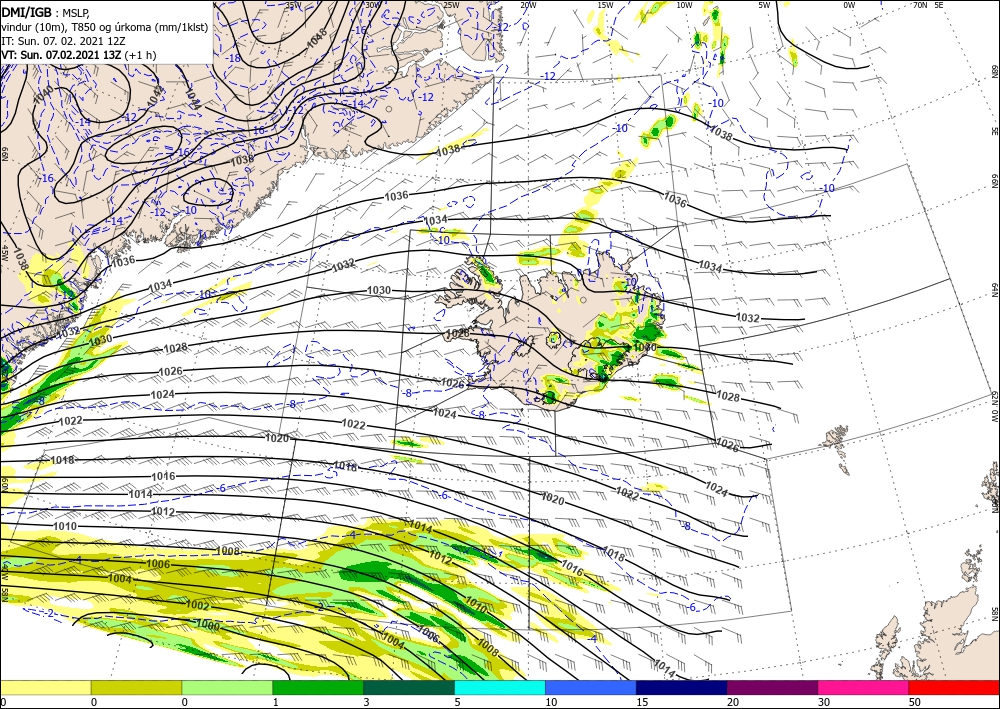Viewport: 1000px width, 709px height.
Task: Click the 15W longitude label
Action: click(x=605, y=5)
